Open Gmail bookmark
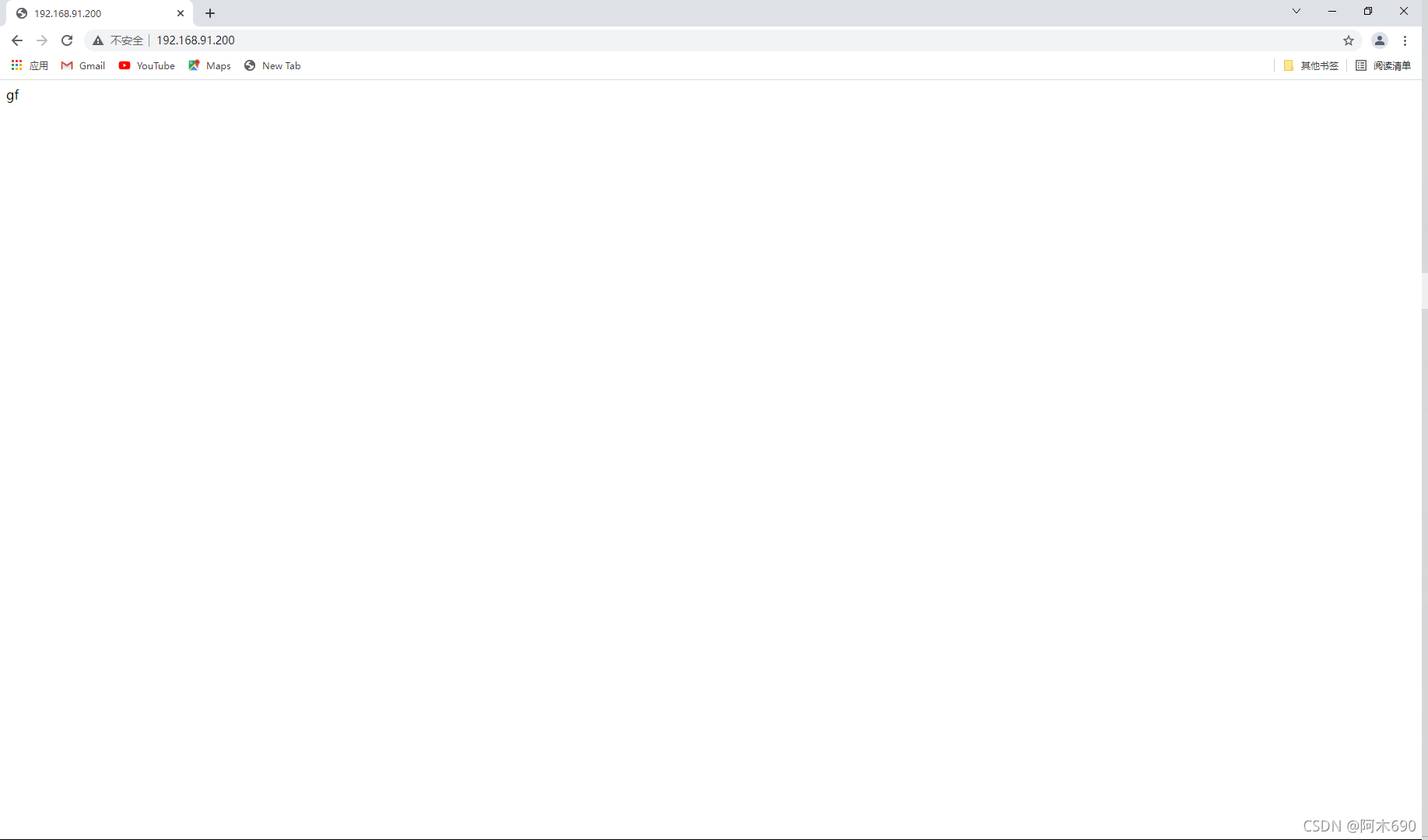 [83, 65]
